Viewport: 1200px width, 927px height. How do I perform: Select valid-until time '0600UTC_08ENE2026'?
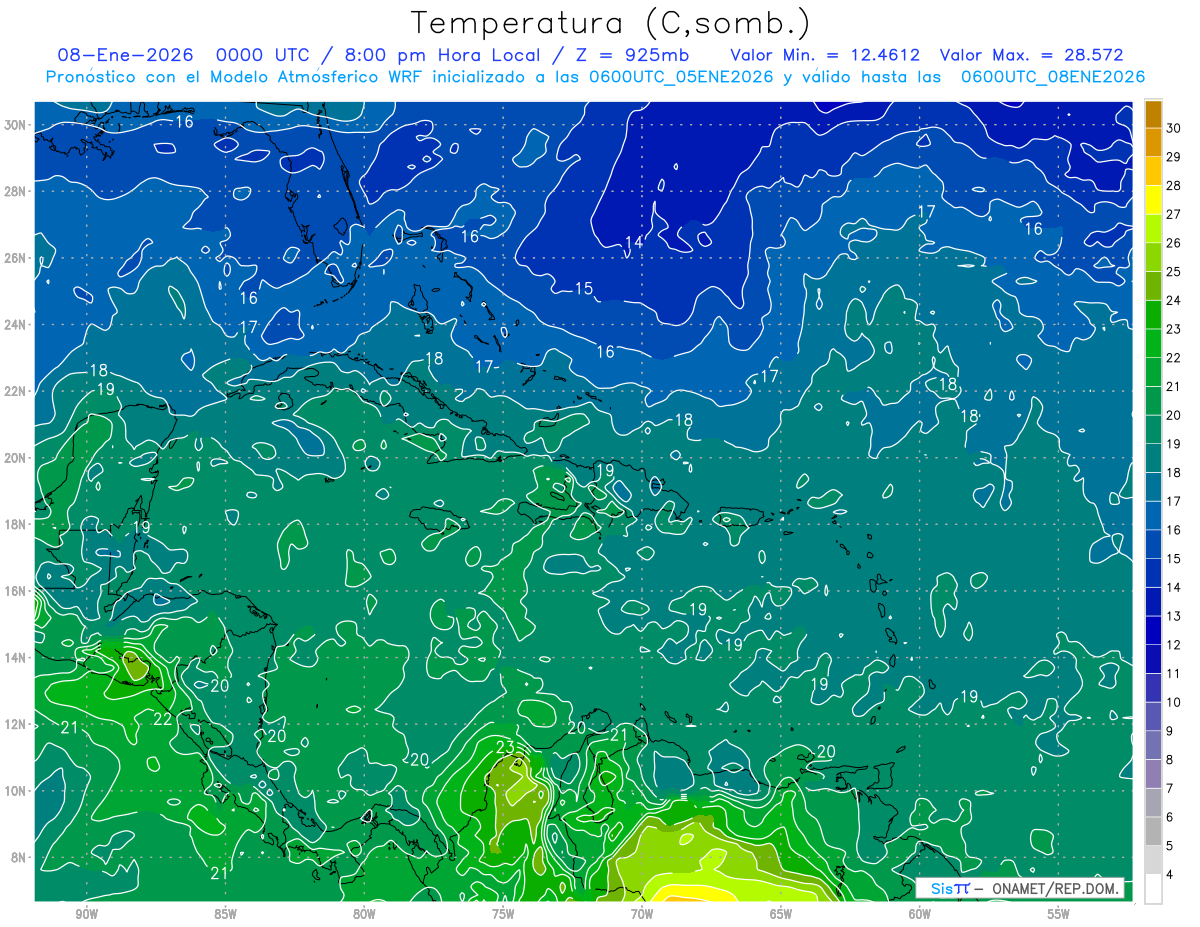coord(1052,77)
